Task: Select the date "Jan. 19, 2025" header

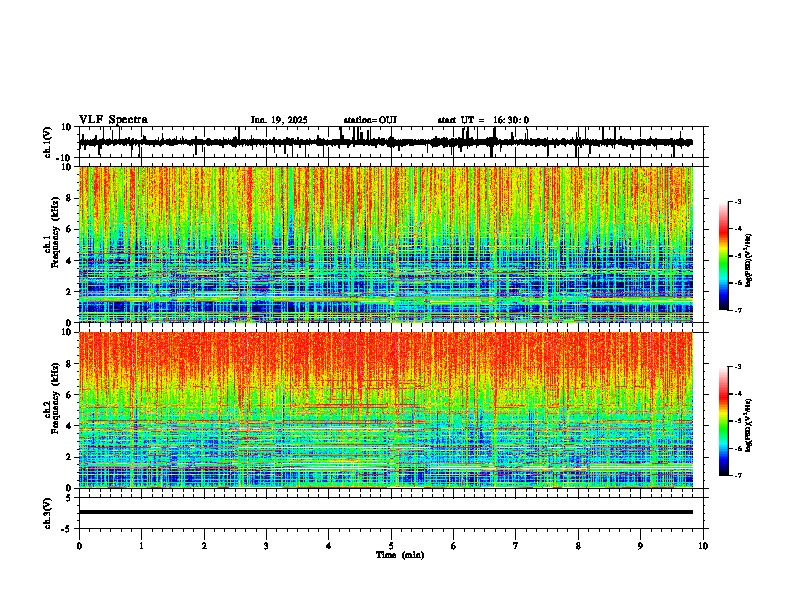Action: coord(279,120)
